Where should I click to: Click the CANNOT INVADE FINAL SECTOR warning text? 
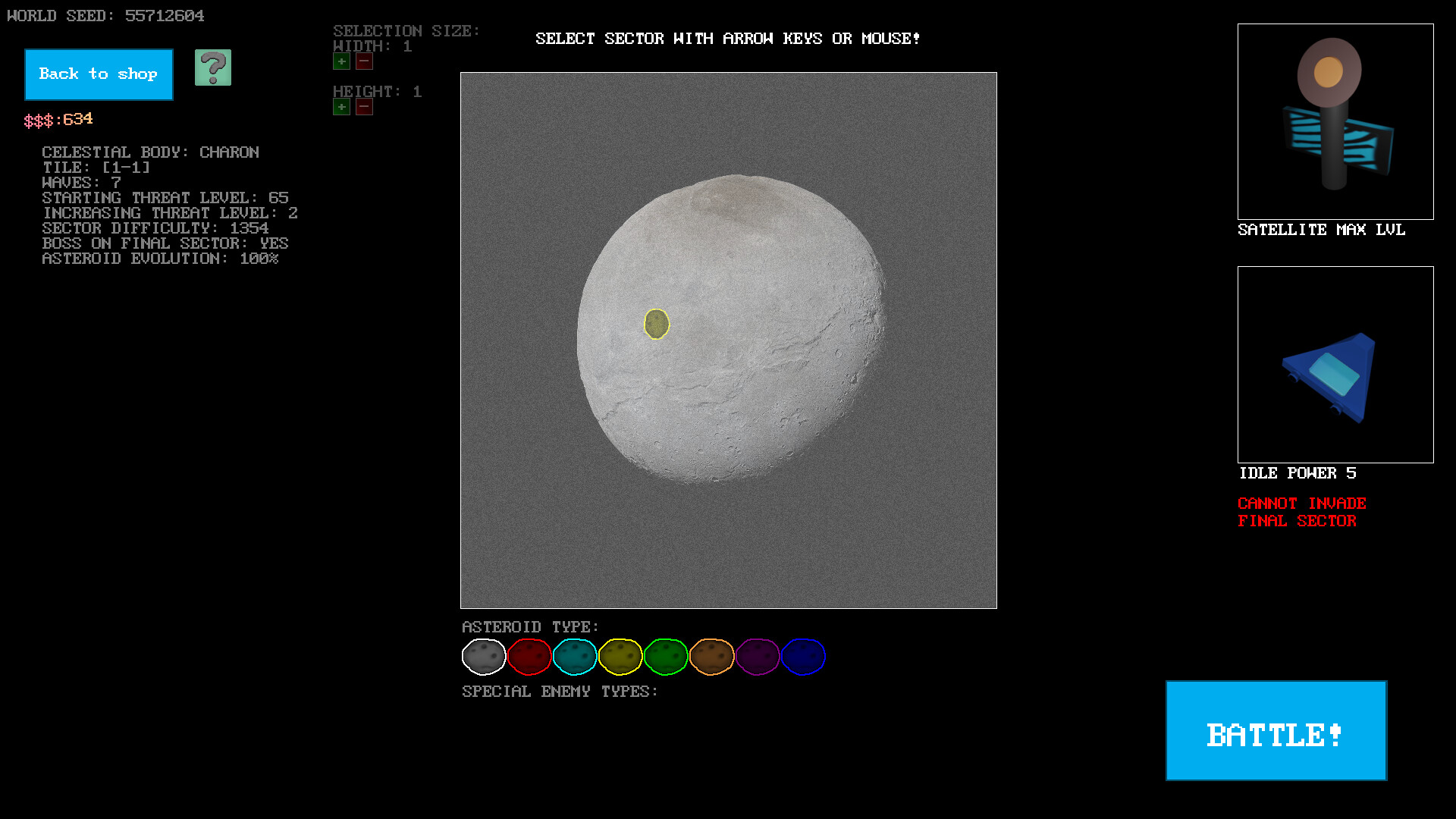coord(1301,512)
